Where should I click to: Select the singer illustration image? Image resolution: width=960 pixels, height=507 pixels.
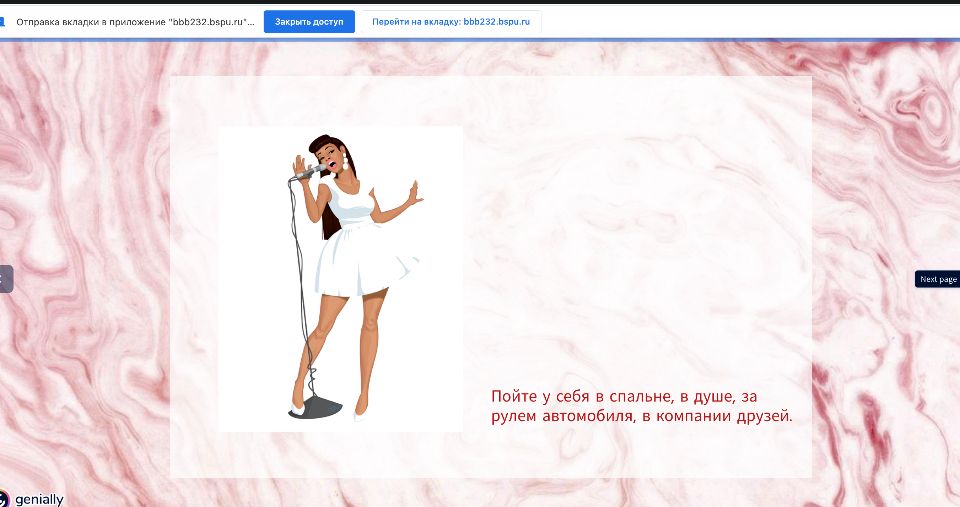pyautogui.click(x=340, y=279)
